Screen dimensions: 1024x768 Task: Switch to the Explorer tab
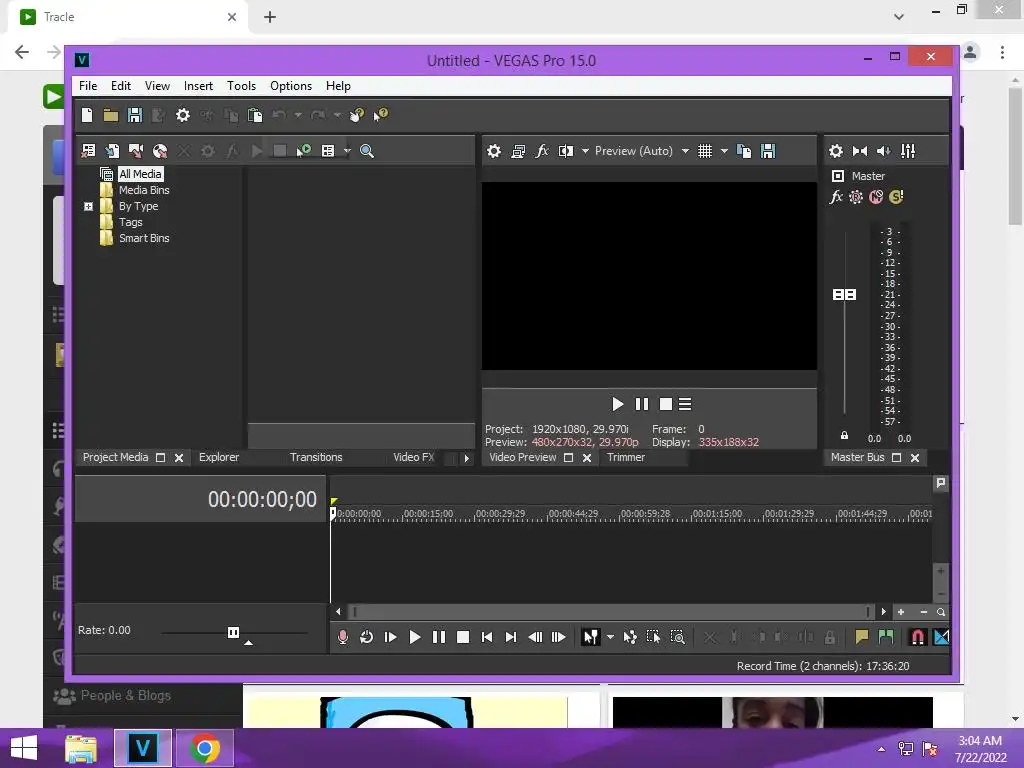coord(219,457)
